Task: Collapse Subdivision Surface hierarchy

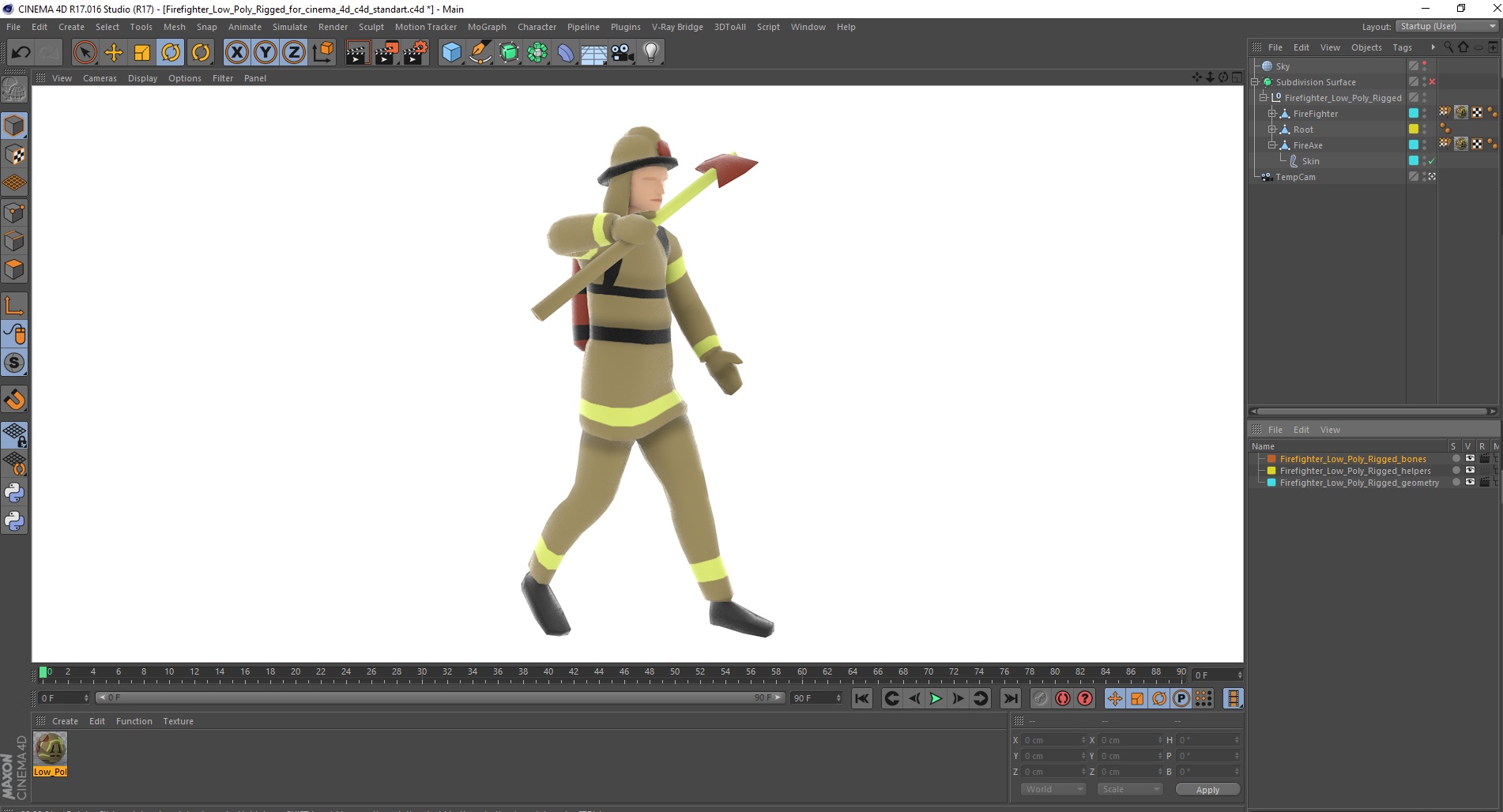Action: 1255,82
